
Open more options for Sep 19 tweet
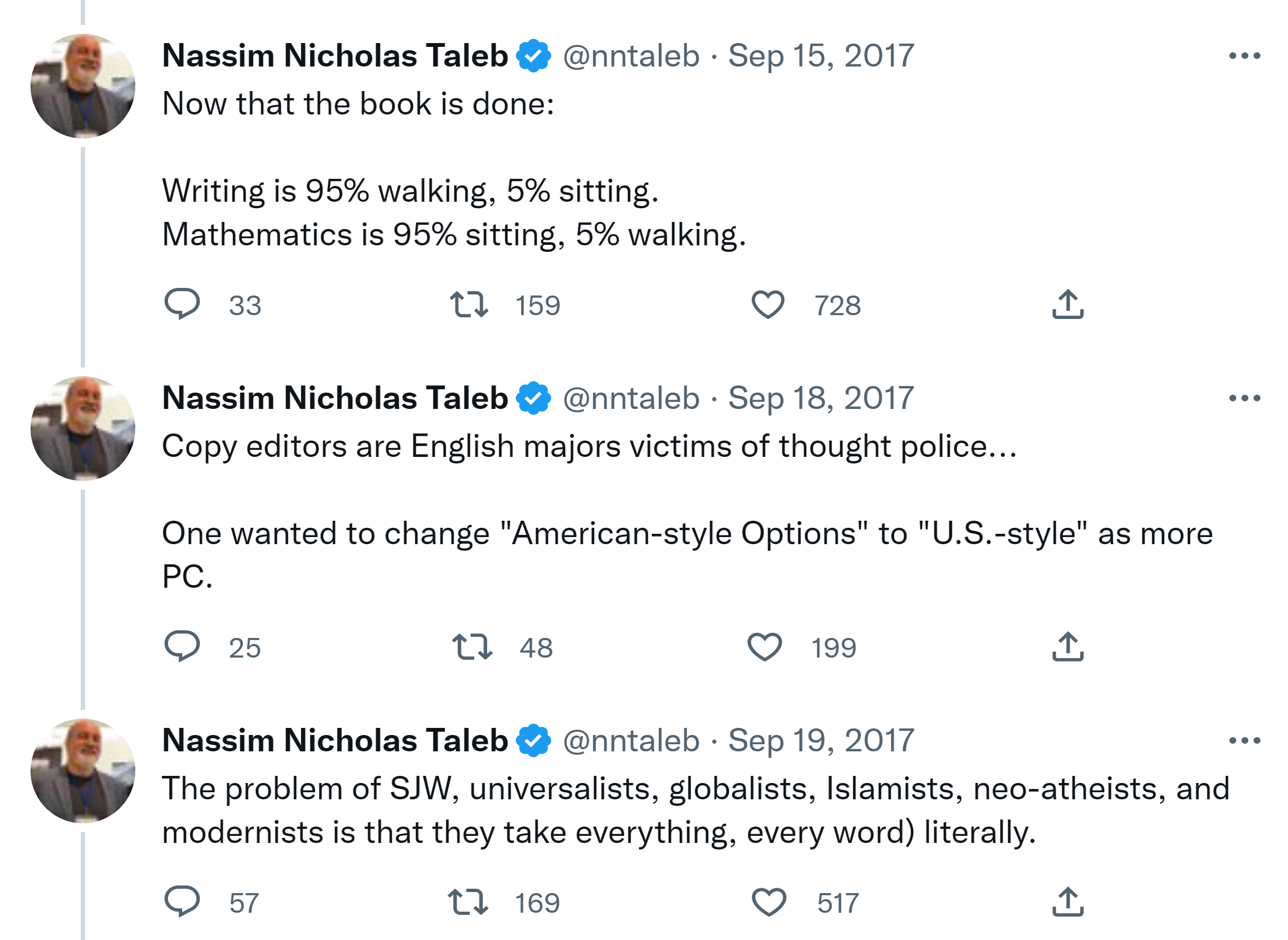1244,741
